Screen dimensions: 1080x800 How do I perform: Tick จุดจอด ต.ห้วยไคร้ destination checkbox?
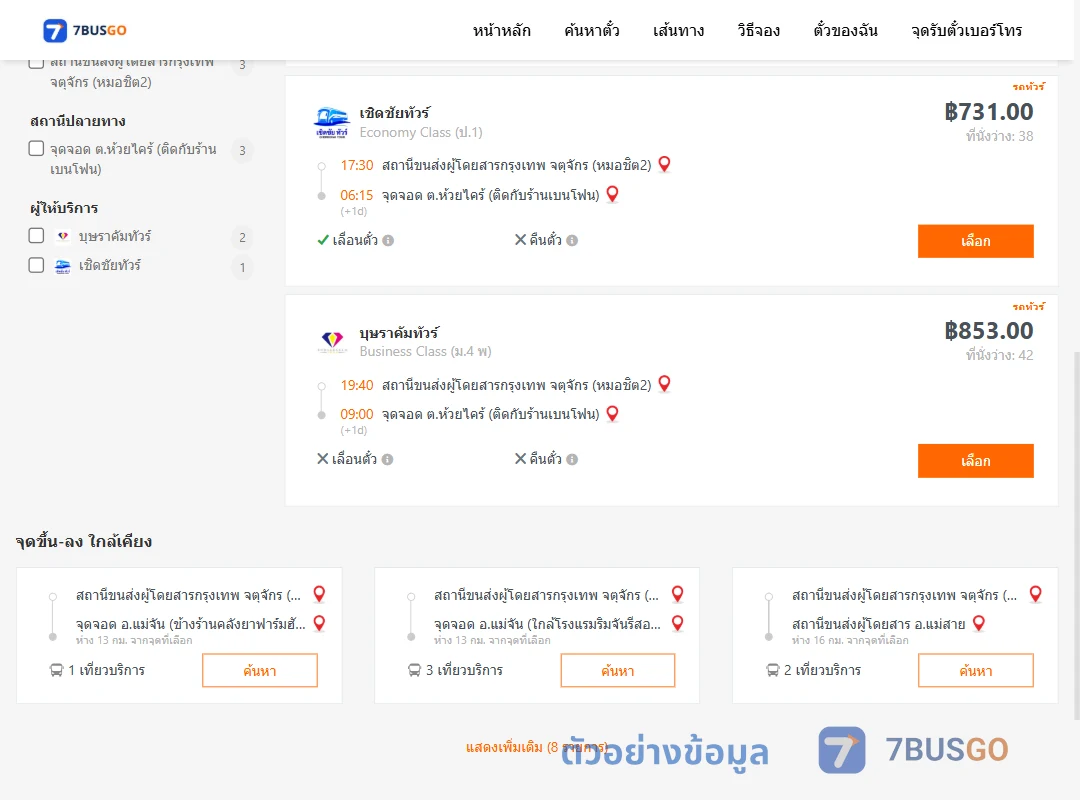point(37,149)
